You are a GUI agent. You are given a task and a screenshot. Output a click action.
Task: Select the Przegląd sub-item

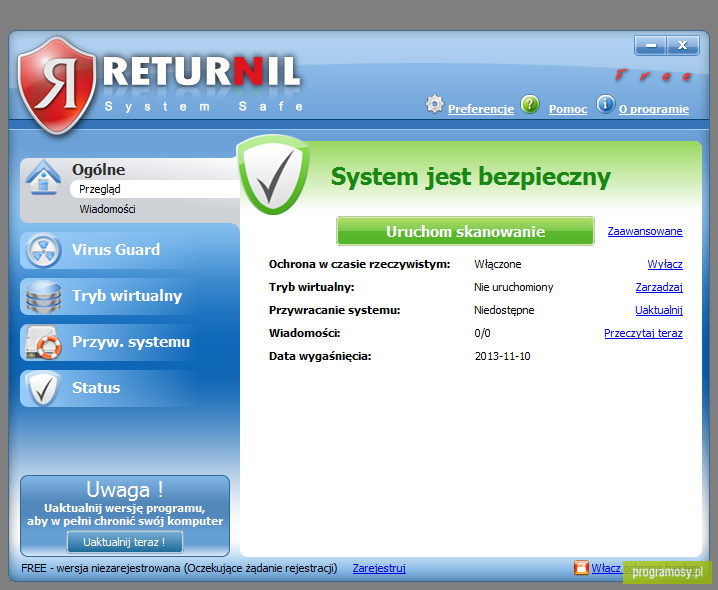[x=155, y=189]
